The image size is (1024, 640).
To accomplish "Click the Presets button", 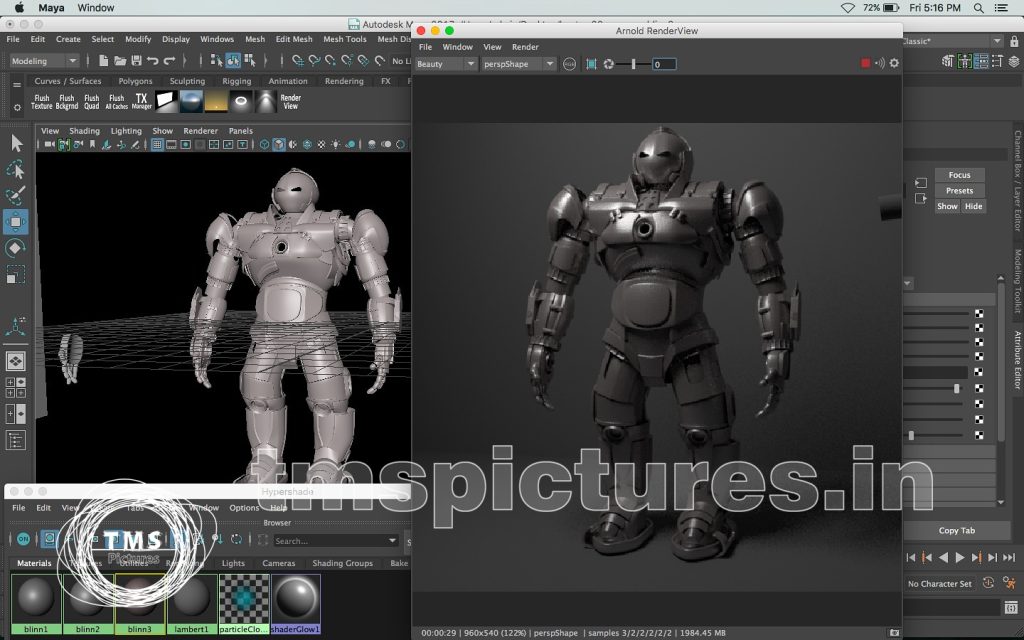I will [959, 191].
